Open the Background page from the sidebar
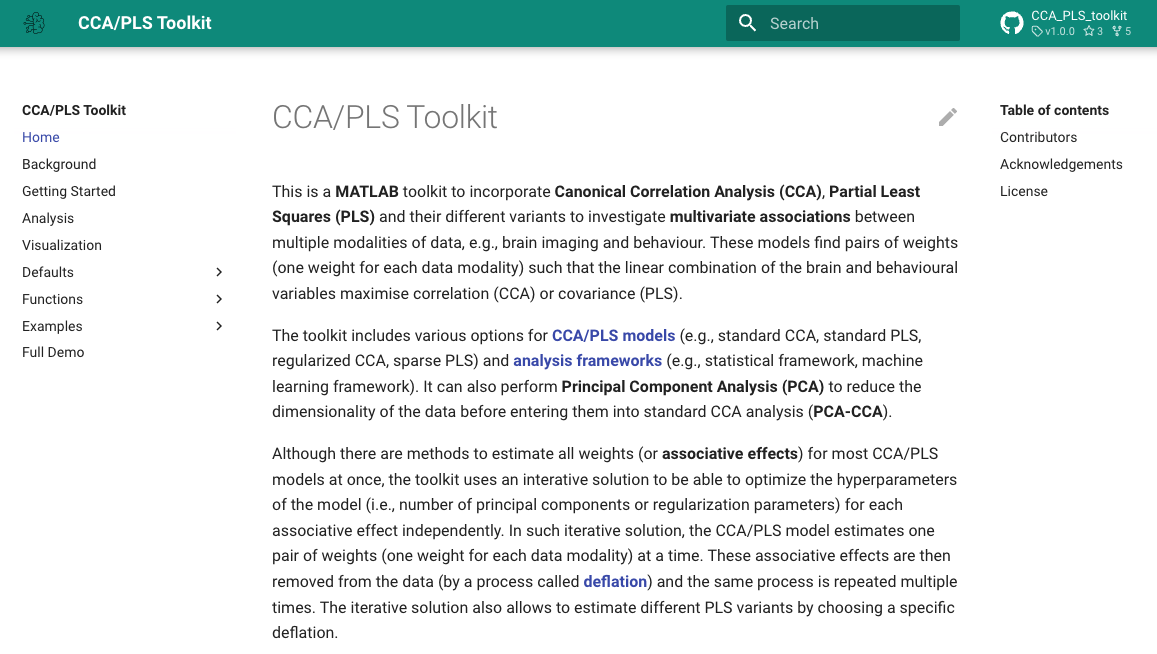1157x654 pixels. coord(59,164)
